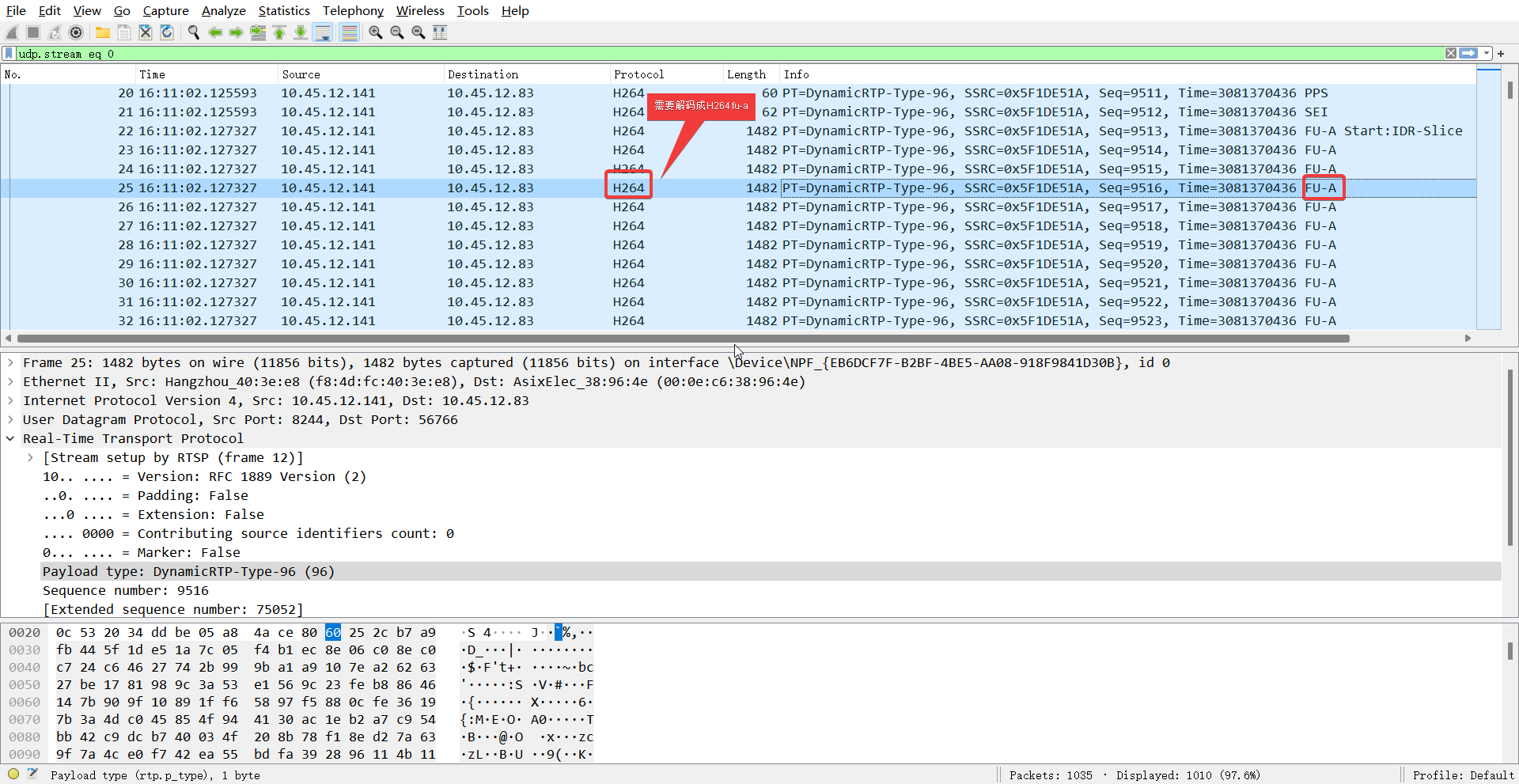Open the Help menu
1519x784 pixels.
[515, 10]
